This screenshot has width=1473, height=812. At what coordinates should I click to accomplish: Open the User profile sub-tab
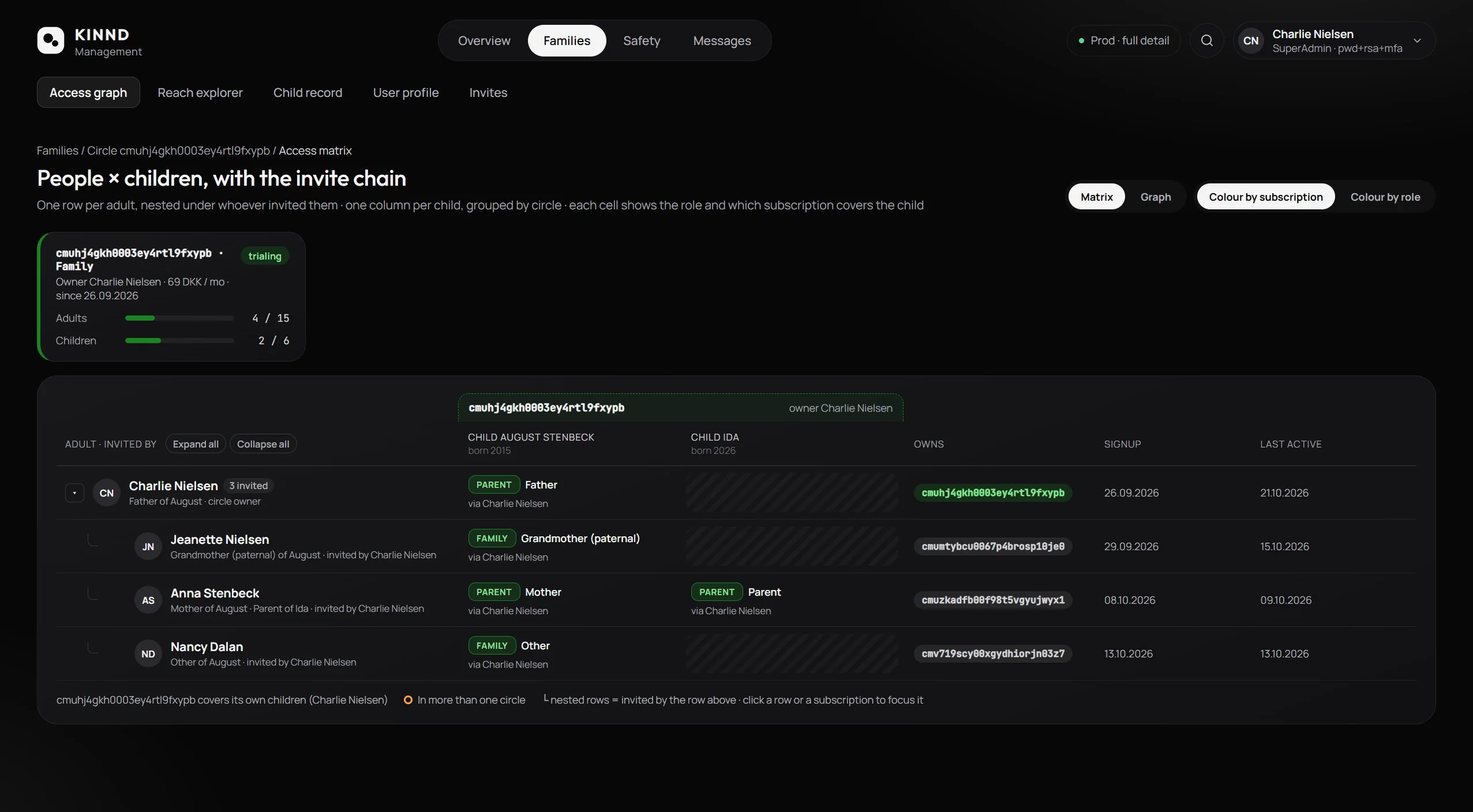(x=406, y=92)
